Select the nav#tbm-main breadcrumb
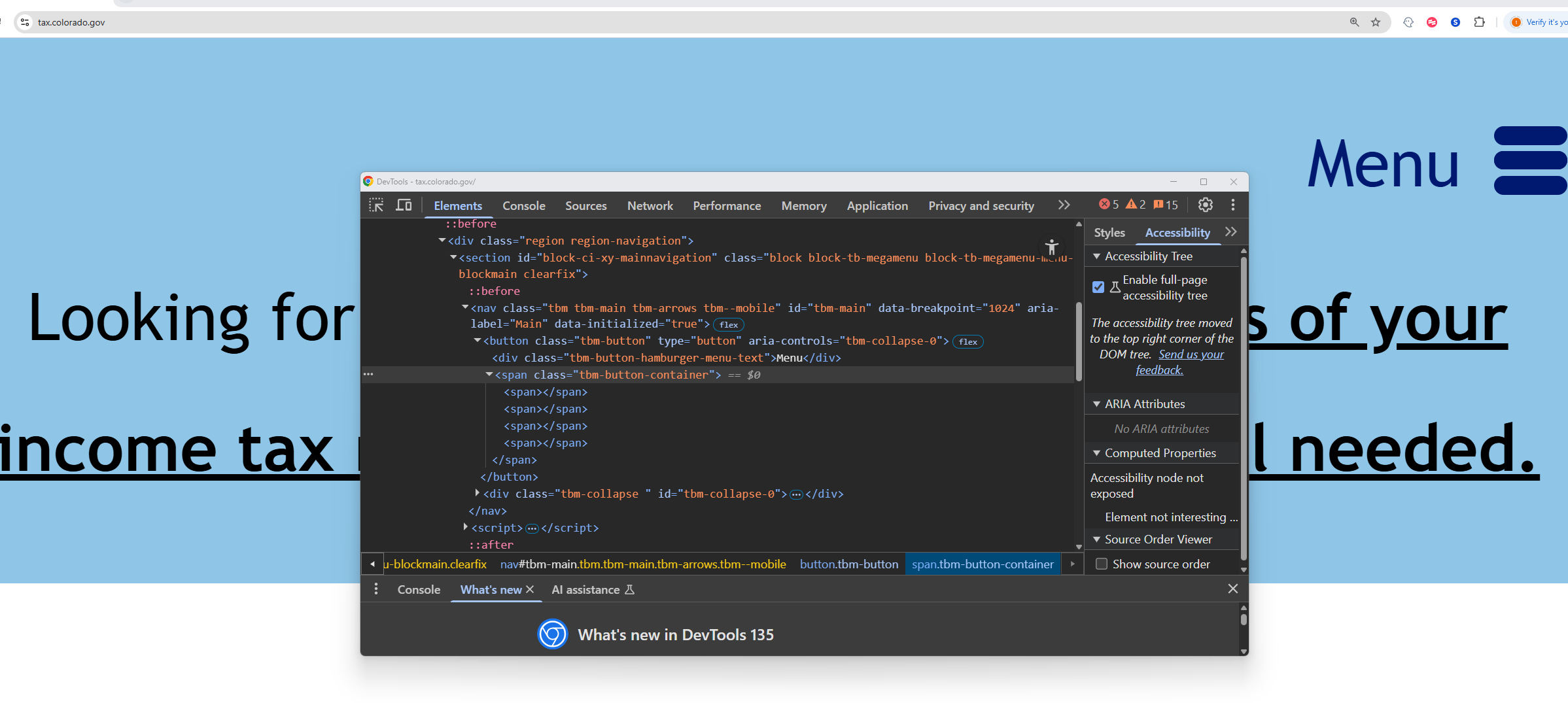Image resolution: width=1568 pixels, height=703 pixels. click(x=643, y=564)
